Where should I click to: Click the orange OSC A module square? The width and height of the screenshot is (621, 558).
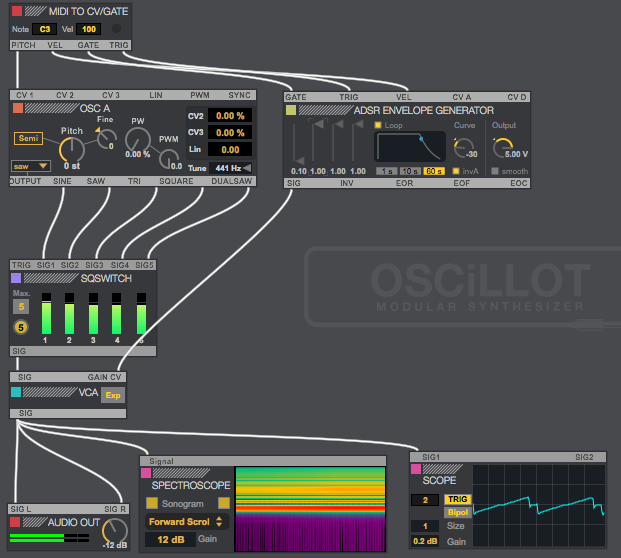point(18,108)
